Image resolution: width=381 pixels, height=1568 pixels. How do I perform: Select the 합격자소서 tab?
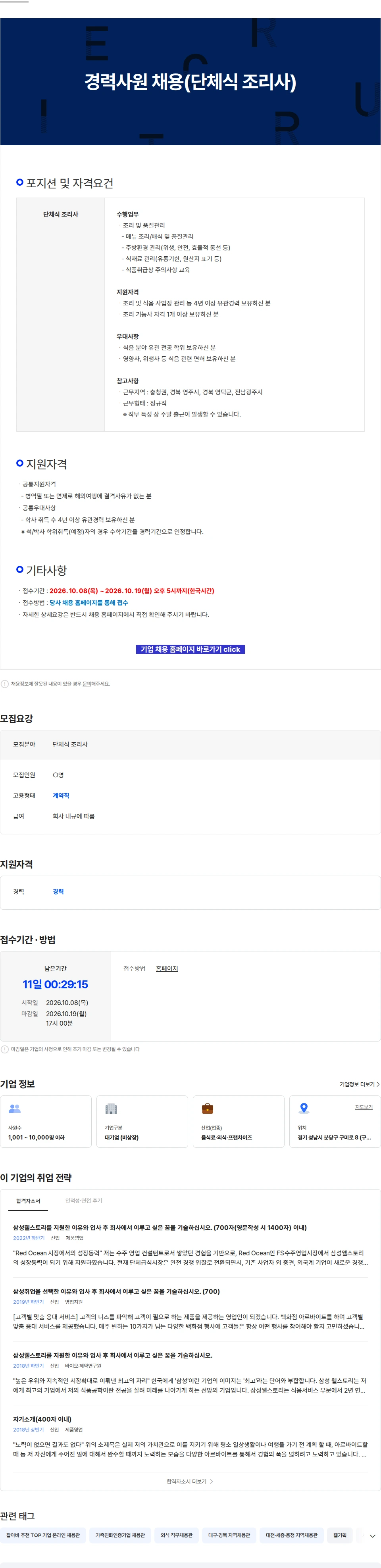tap(28, 1200)
